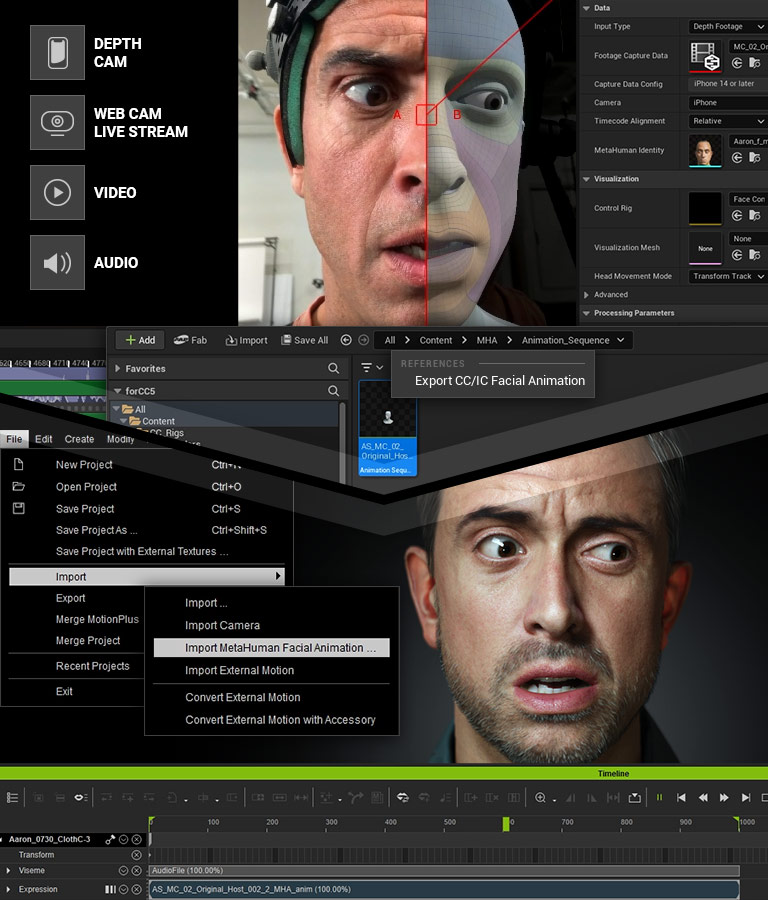Image resolution: width=768 pixels, height=900 pixels.
Task: Click the pause button in timeline
Action: click(x=659, y=797)
